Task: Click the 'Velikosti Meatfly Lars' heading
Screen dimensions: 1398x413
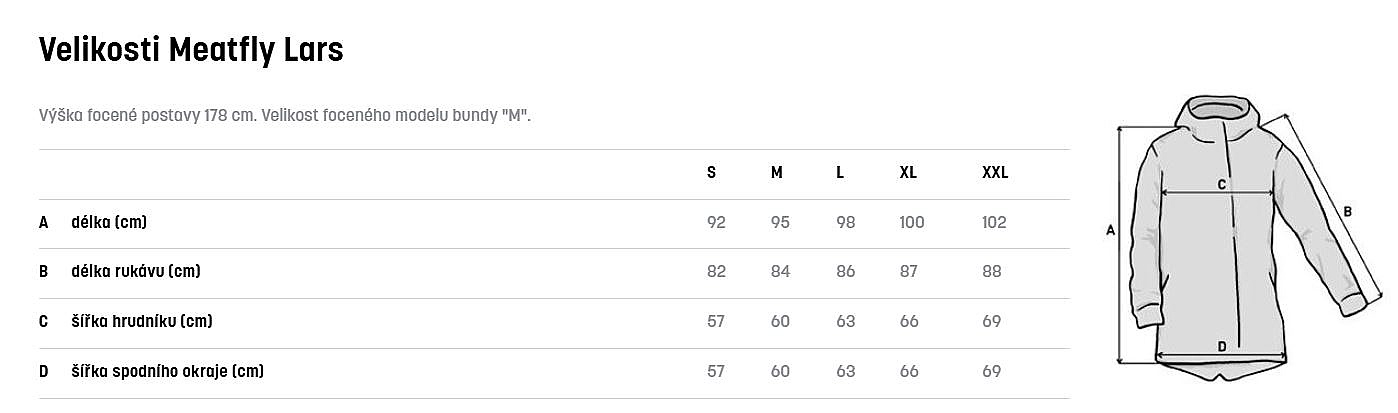Action: tap(191, 49)
